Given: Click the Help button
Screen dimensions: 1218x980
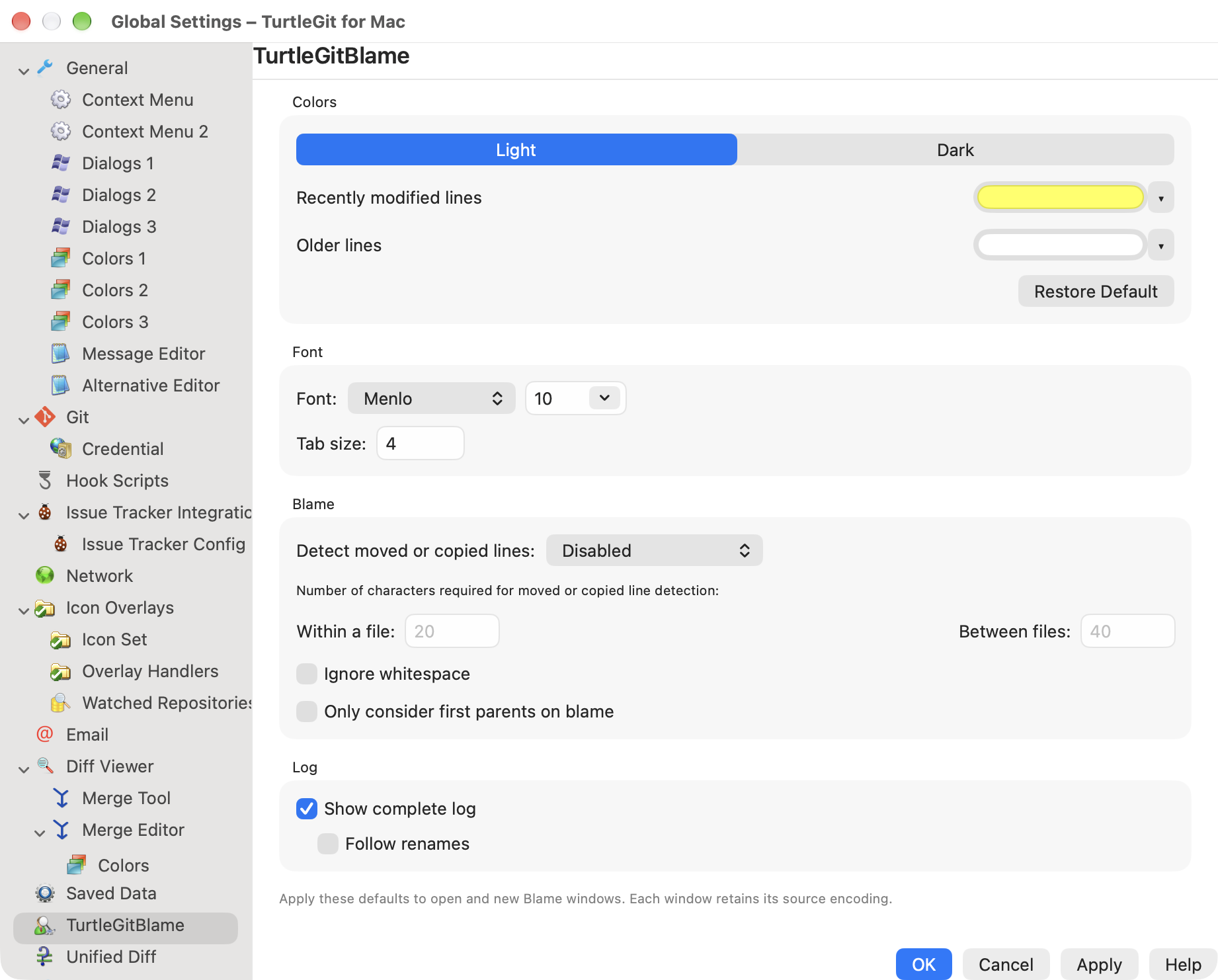Looking at the screenshot, I should tap(1183, 964).
